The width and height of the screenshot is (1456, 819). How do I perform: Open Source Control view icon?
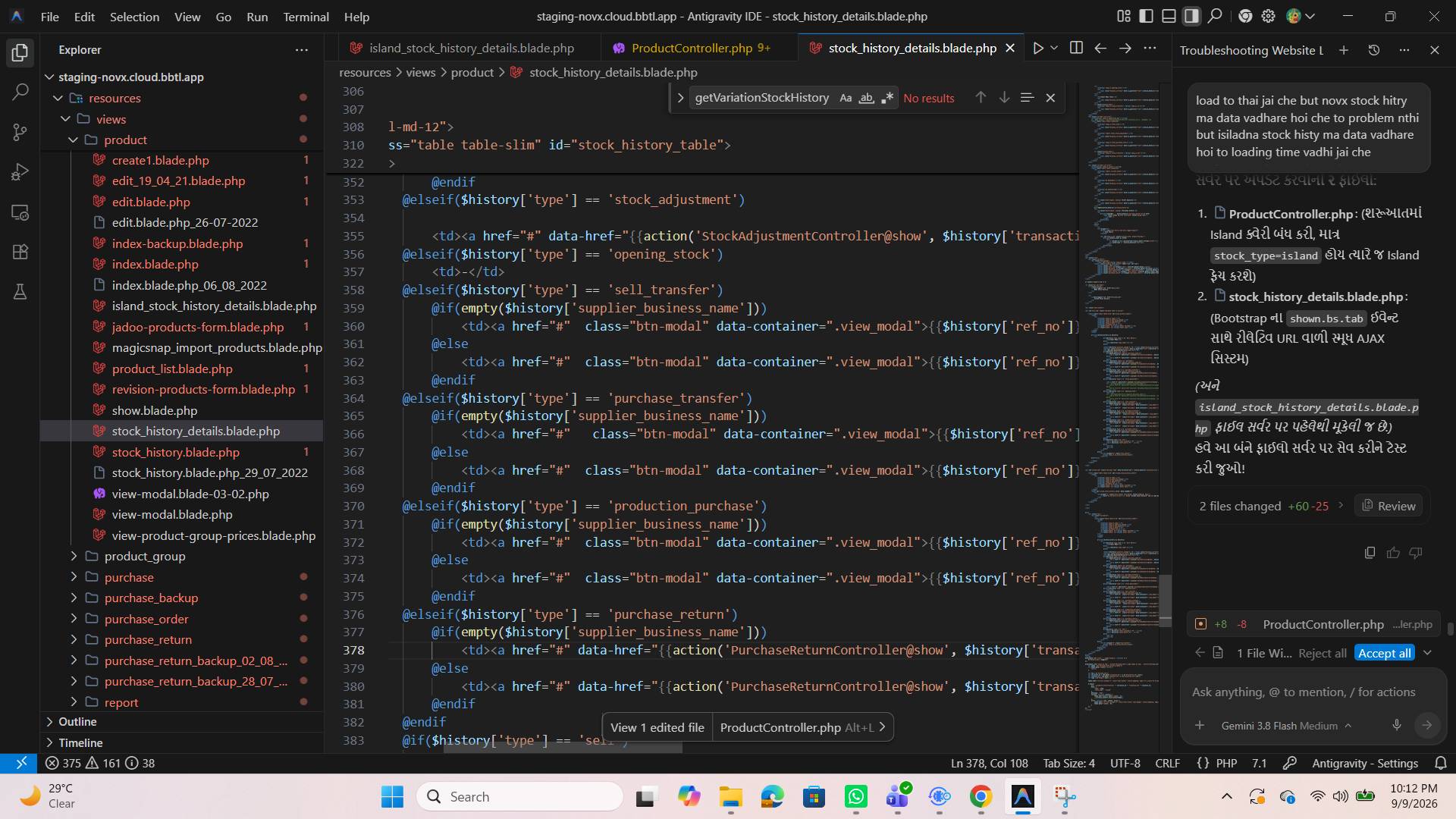[20, 132]
